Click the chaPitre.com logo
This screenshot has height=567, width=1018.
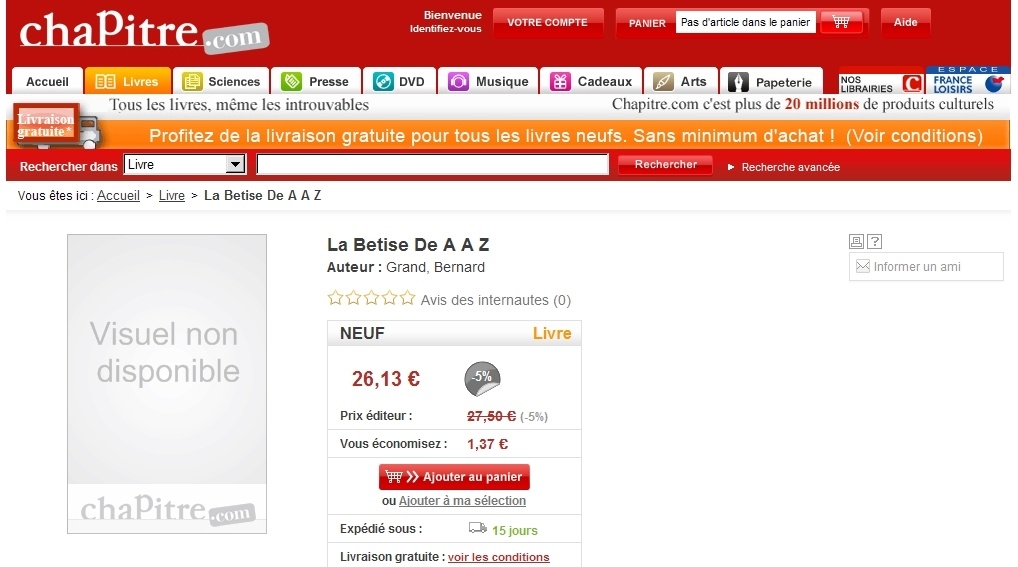144,32
